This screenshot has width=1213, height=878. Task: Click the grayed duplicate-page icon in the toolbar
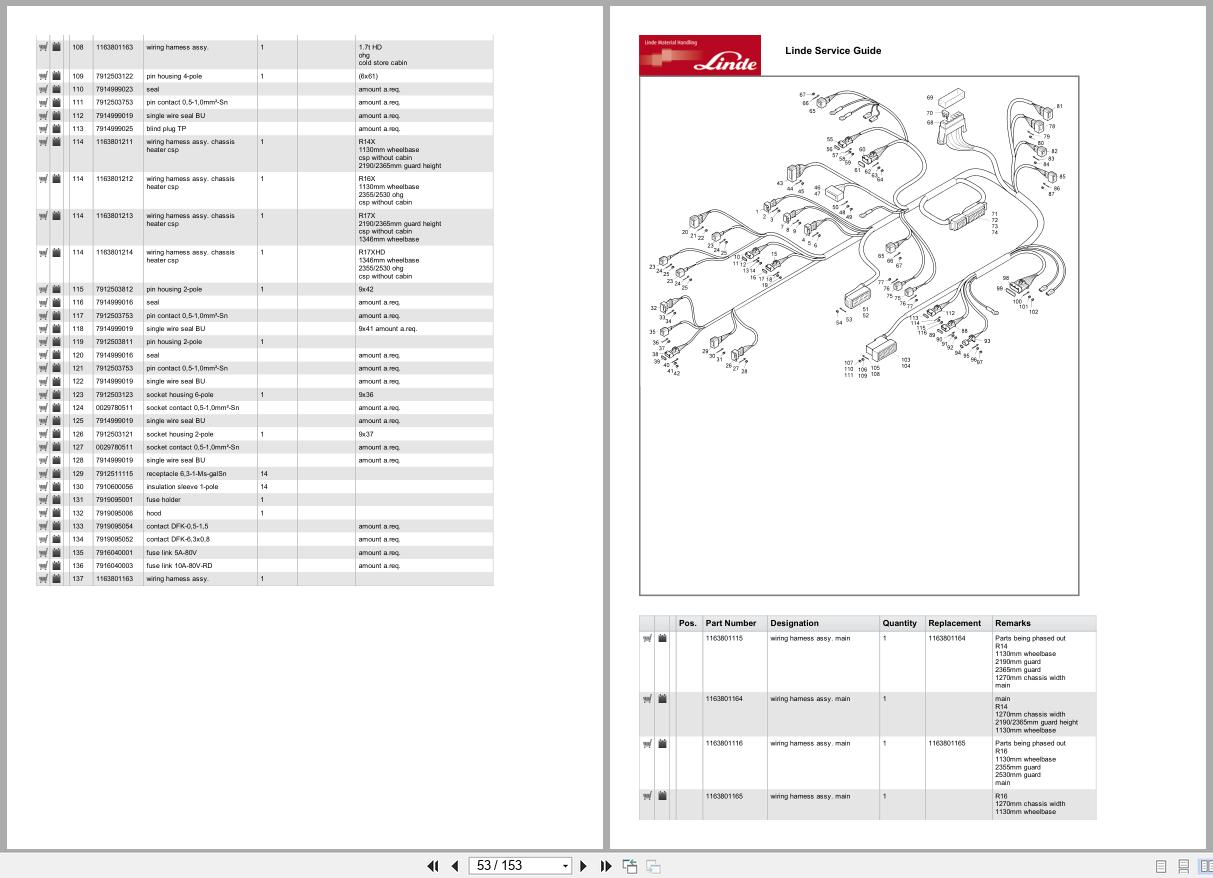(652, 864)
